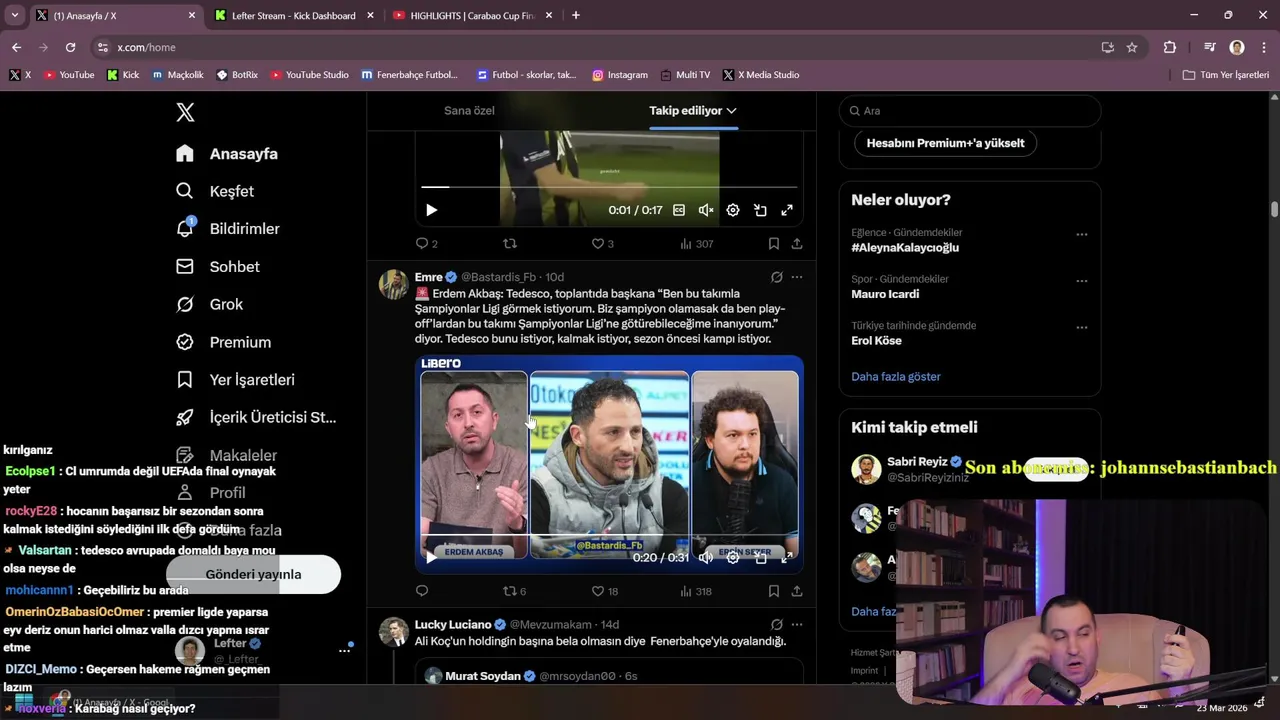Repost the top video post
This screenshot has width=1280, height=720.
(510, 243)
